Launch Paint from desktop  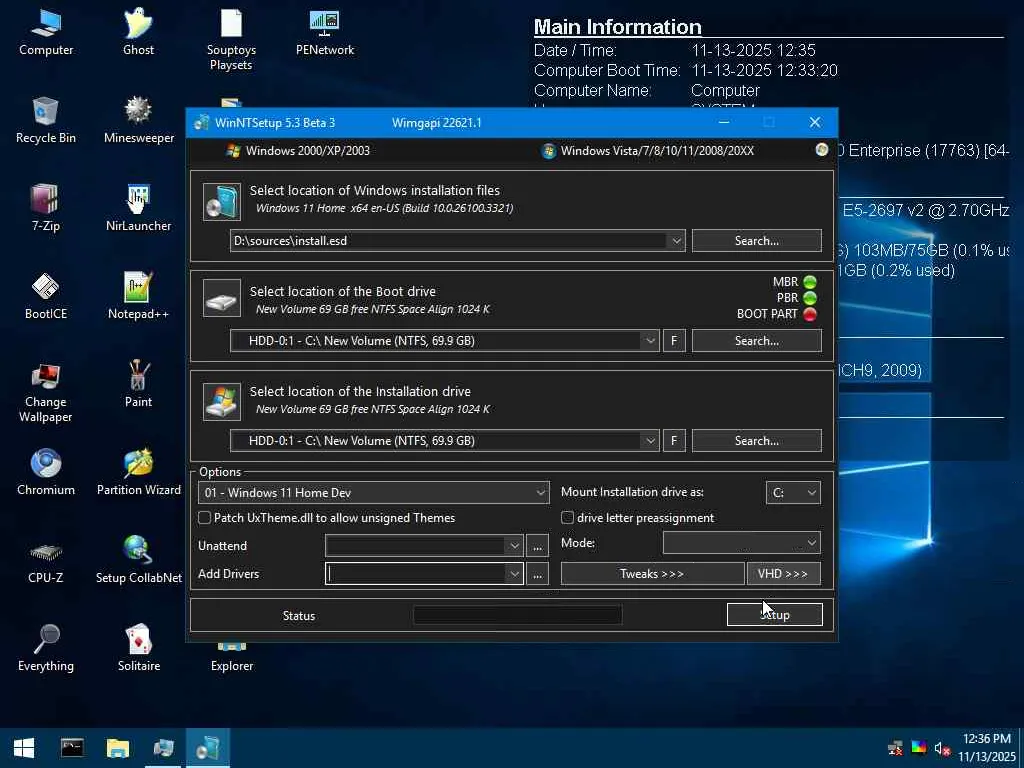click(138, 385)
